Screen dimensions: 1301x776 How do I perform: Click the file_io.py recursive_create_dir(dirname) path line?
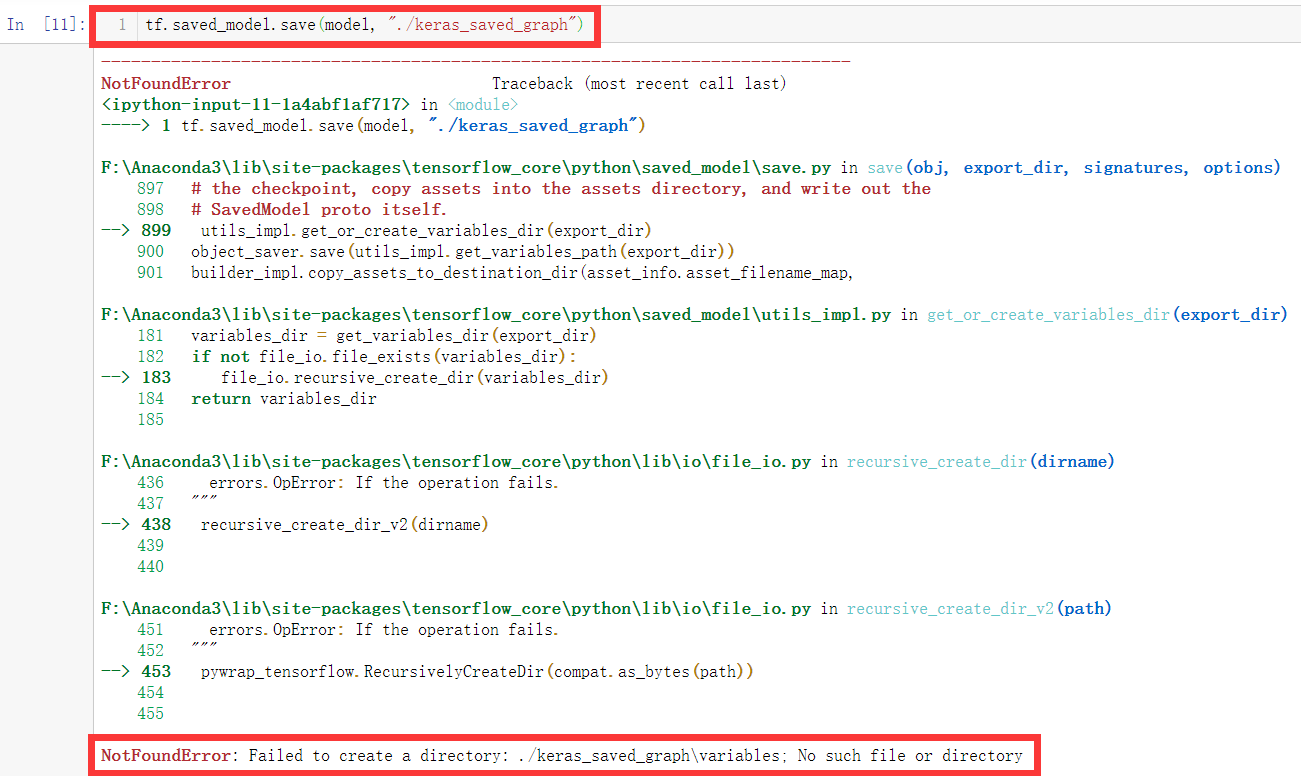click(608, 462)
